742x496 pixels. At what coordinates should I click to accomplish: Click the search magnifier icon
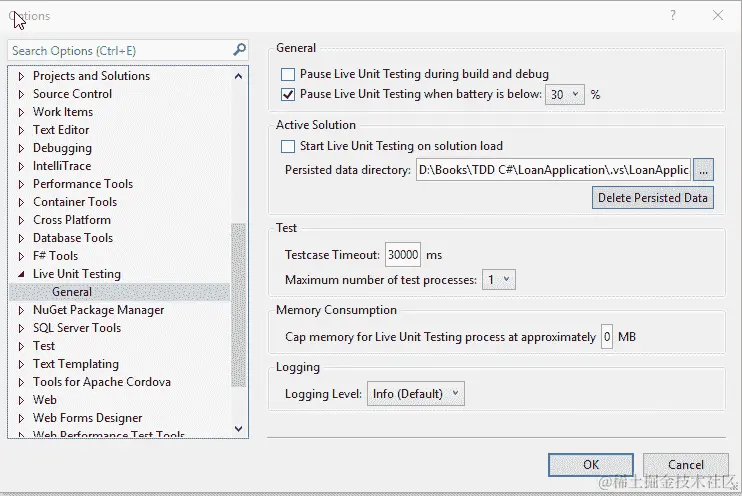[239, 50]
